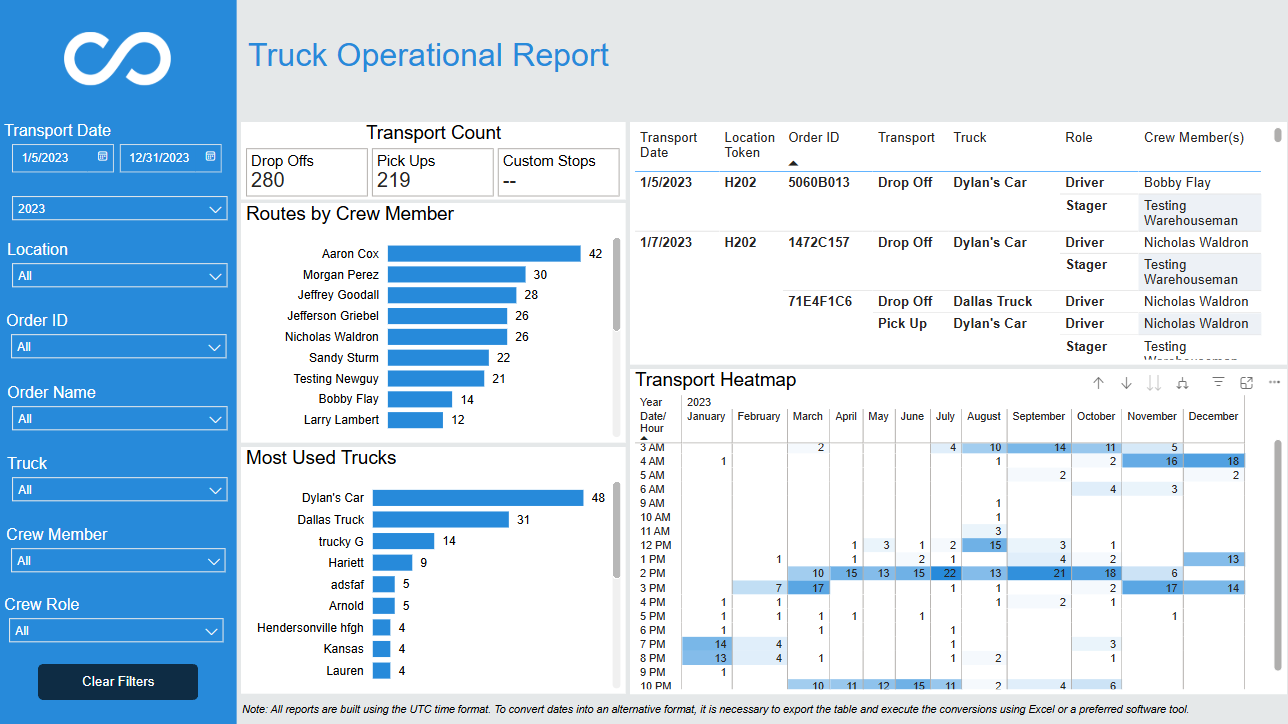Screen dimensions: 1288x724
Task: Open more options ellipsis on heatmap
Action: pos(1274,383)
